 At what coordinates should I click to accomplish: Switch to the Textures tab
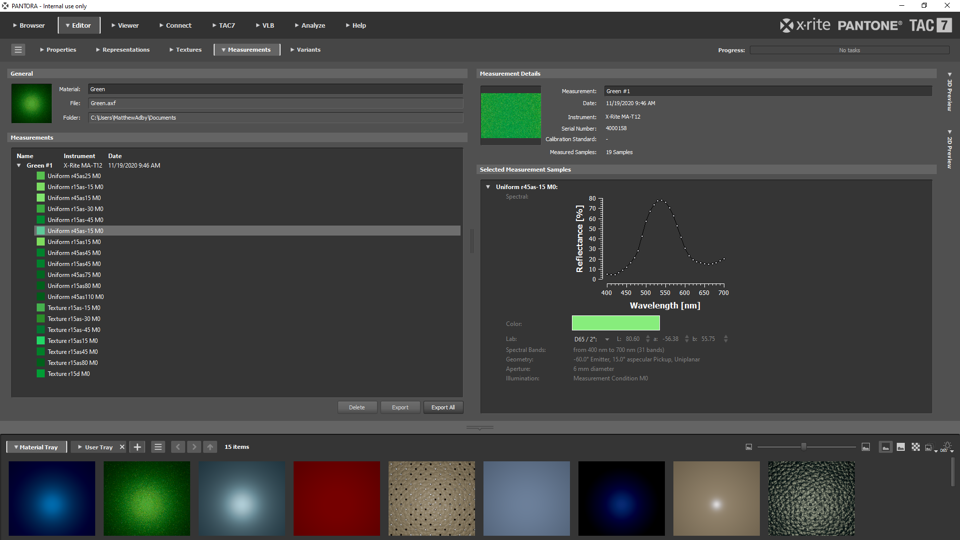pyautogui.click(x=185, y=49)
